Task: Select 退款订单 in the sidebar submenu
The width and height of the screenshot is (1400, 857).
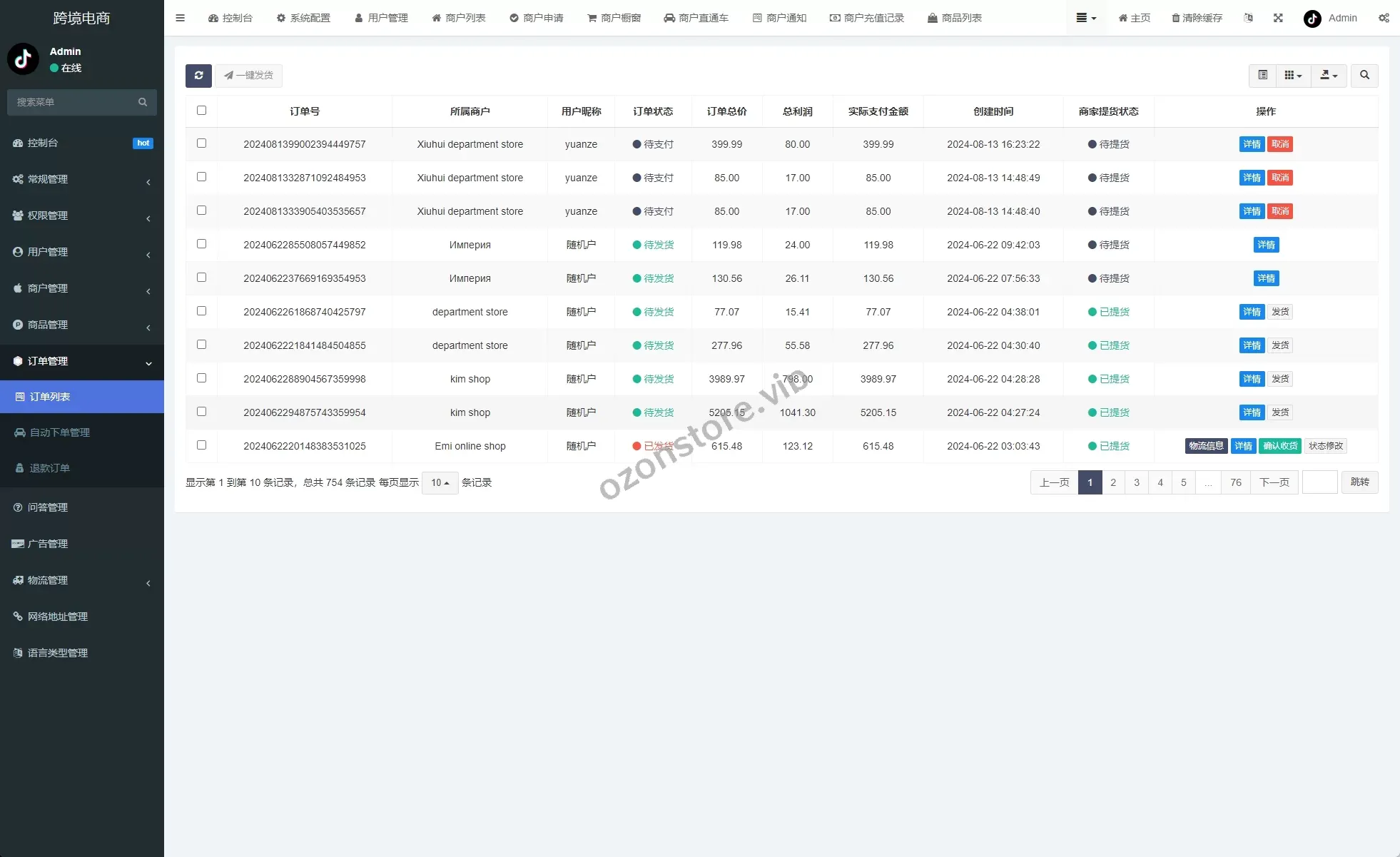Action: [50, 468]
